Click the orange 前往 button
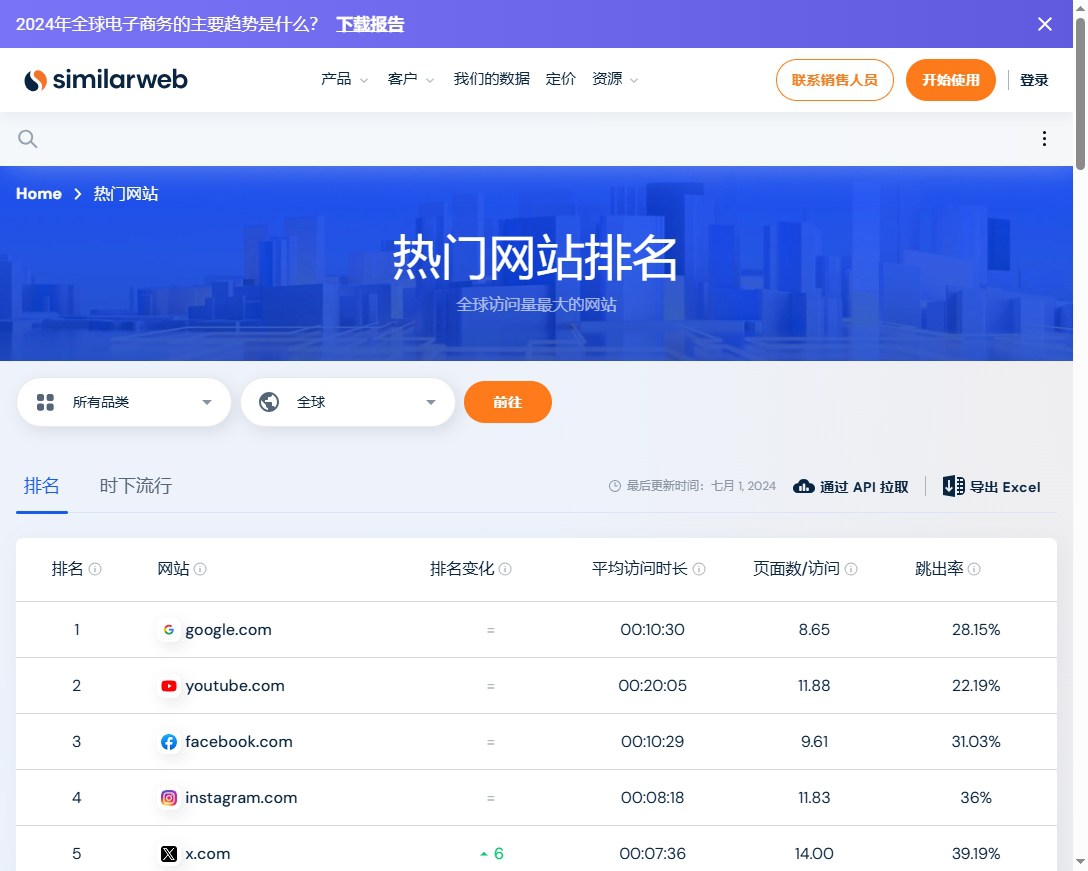Screen dimensions: 1088x871 pyautogui.click(x=507, y=402)
